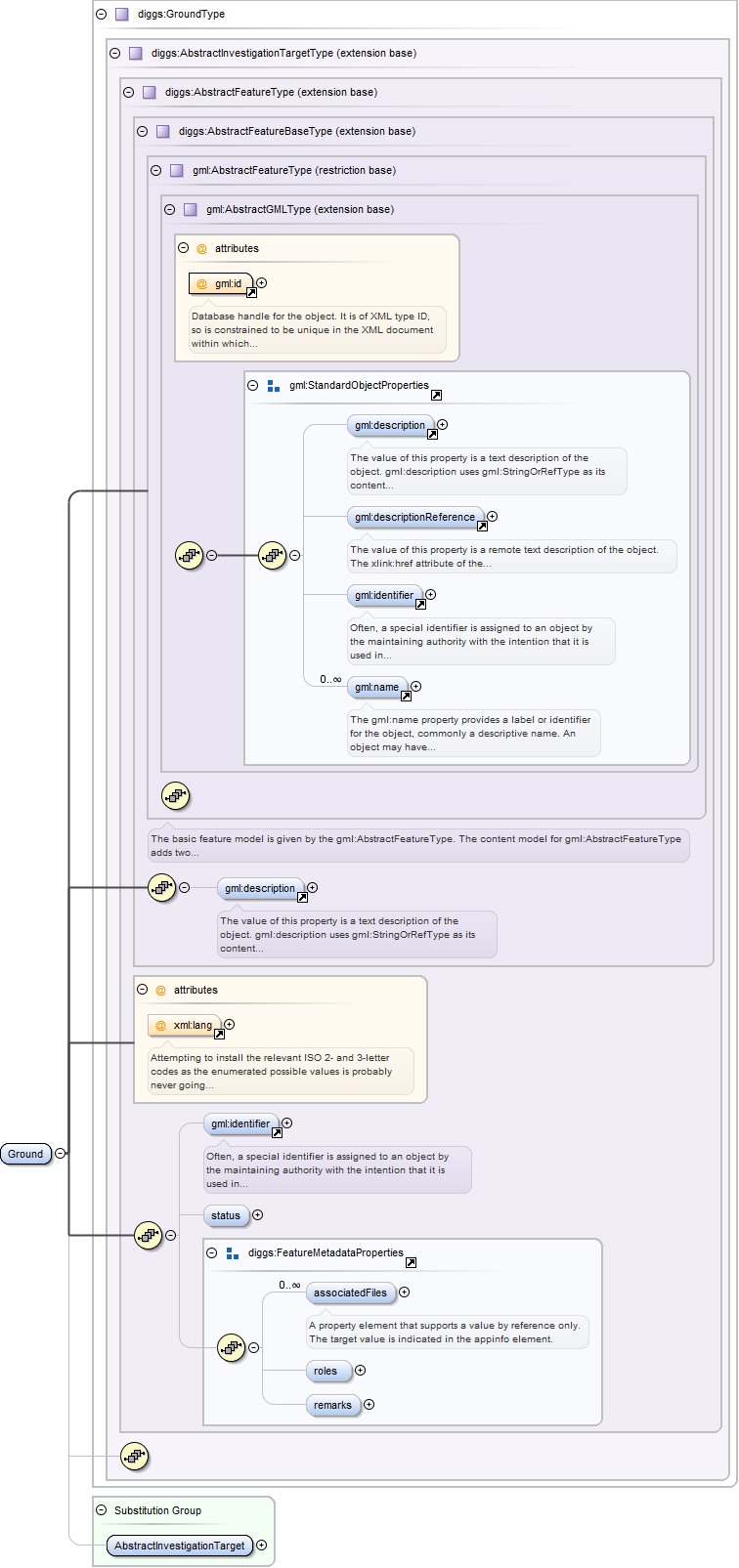
Task: Click the bottom sequence icon under diggs:GroundType
Action: click(135, 1457)
